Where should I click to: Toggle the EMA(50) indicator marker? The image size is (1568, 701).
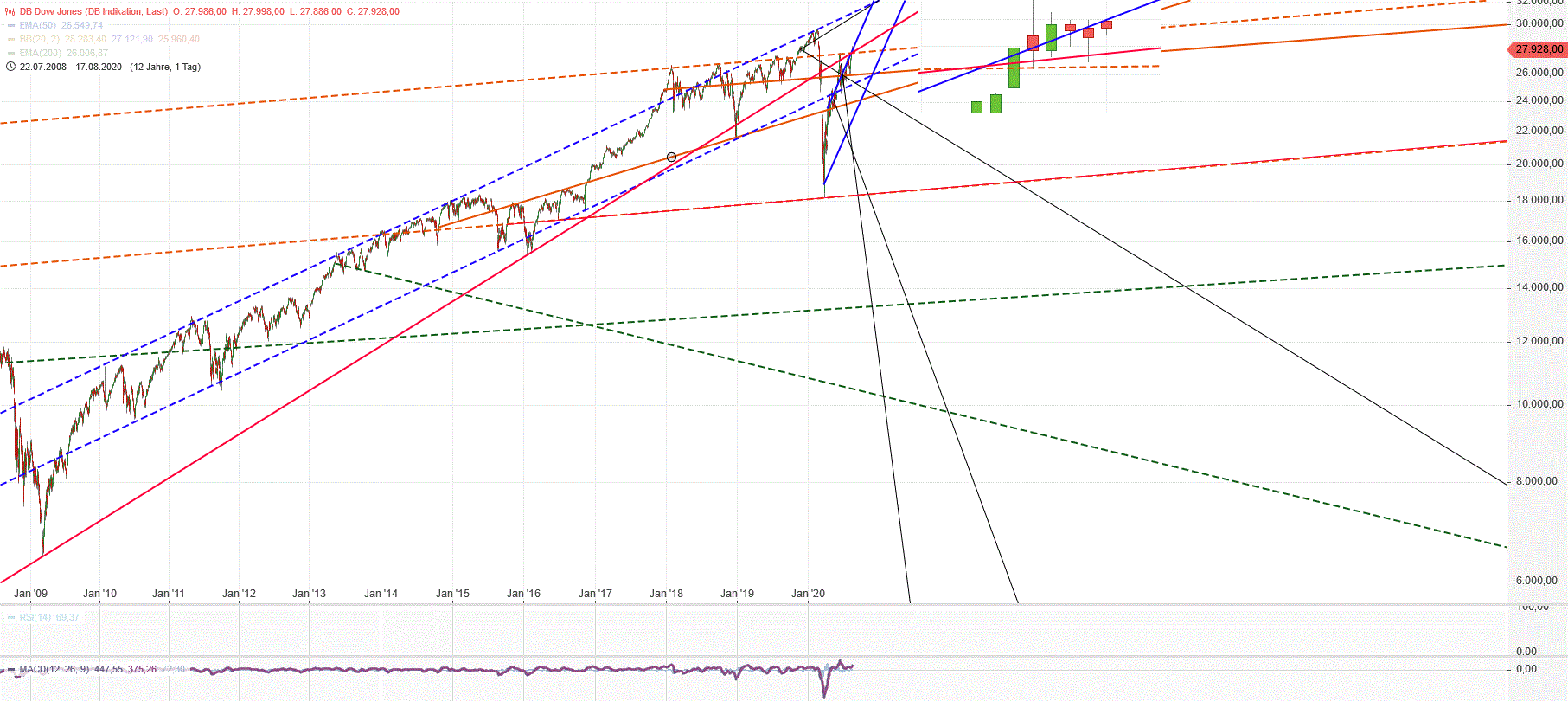tap(11, 25)
